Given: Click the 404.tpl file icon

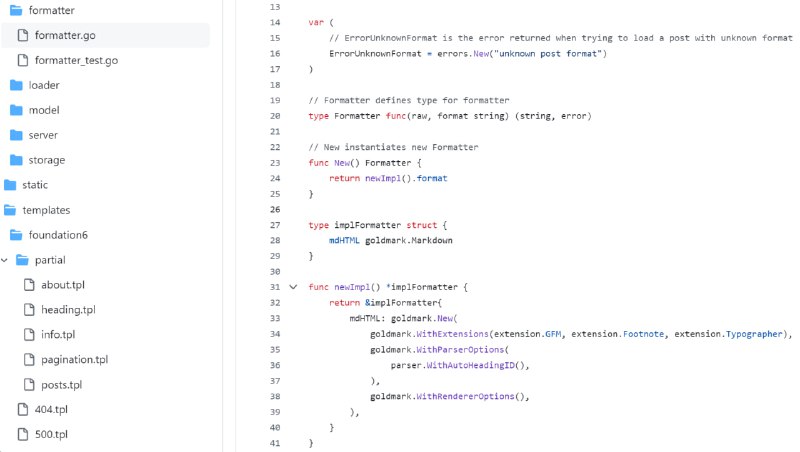Looking at the screenshot, I should (22, 410).
